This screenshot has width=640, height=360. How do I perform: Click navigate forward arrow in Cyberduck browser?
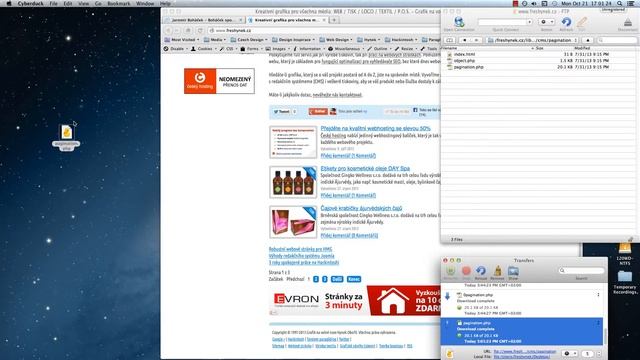click(476, 40)
